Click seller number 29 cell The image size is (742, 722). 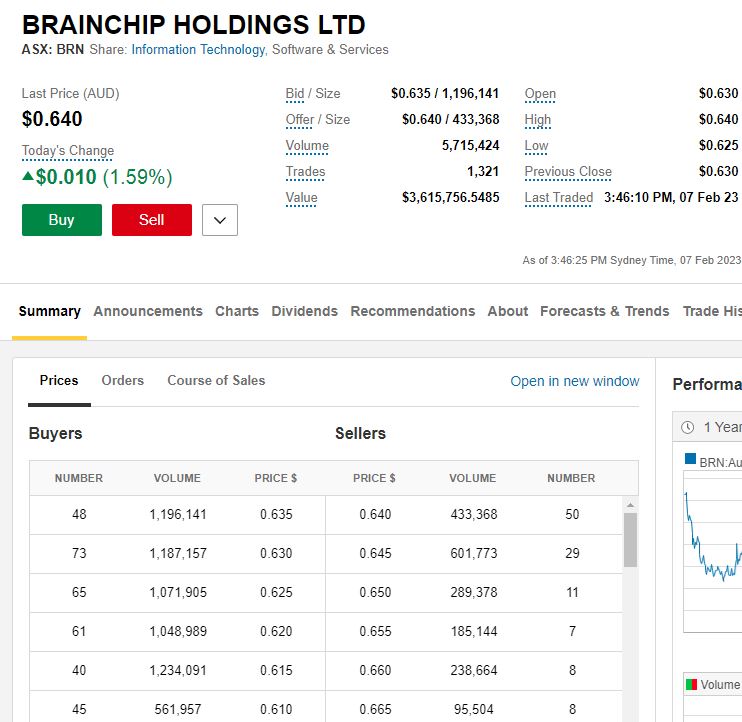click(x=572, y=553)
